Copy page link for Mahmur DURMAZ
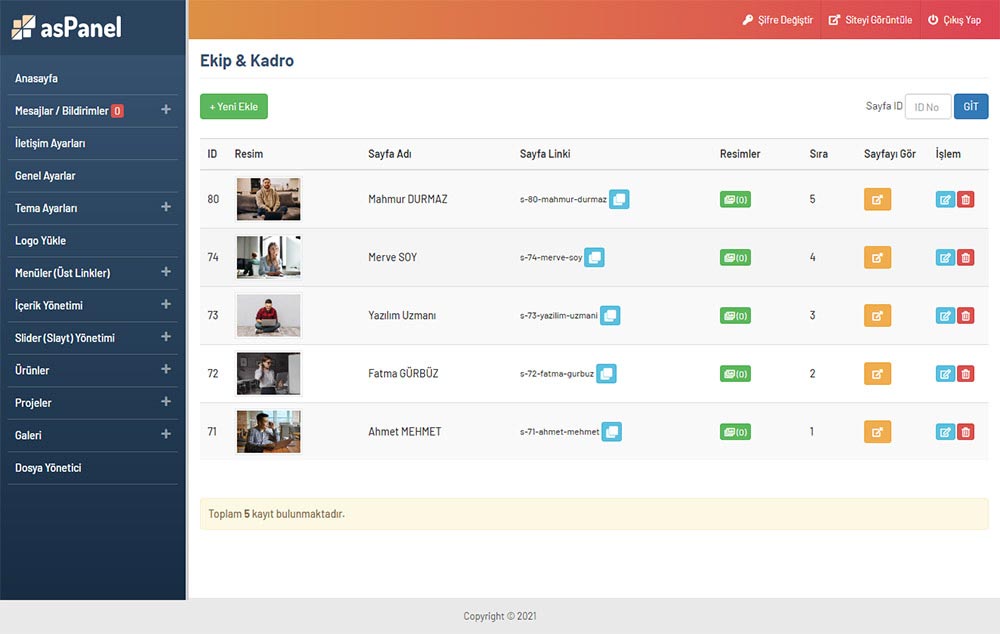Image resolution: width=1000 pixels, height=634 pixels. click(x=619, y=199)
